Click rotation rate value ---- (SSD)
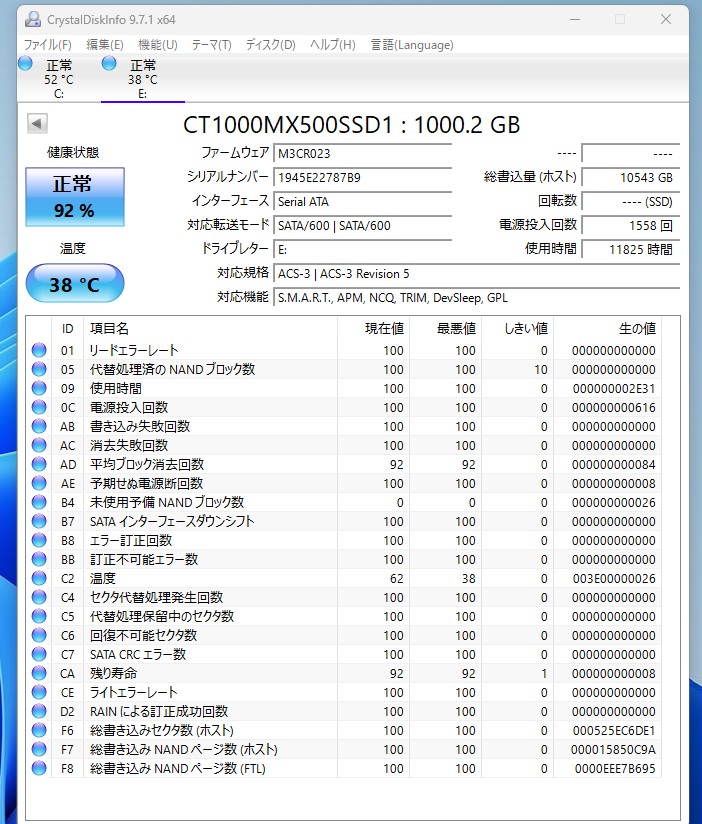Viewport: 702px width, 824px height. pos(631,202)
